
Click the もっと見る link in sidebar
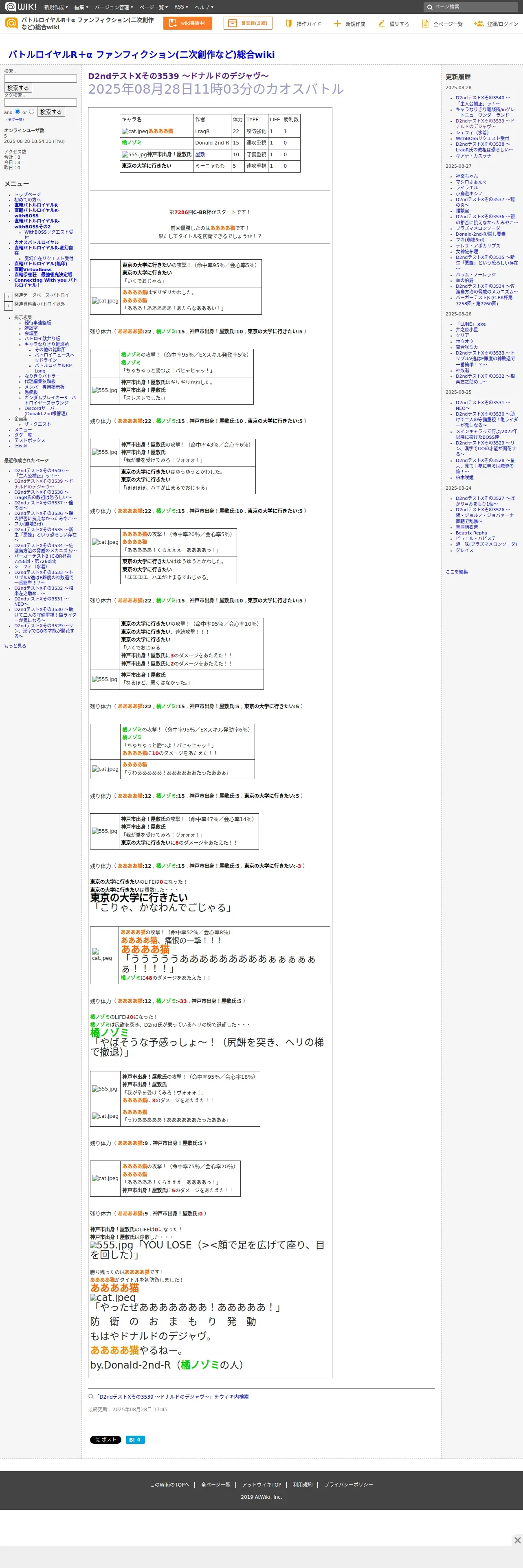click(x=15, y=646)
